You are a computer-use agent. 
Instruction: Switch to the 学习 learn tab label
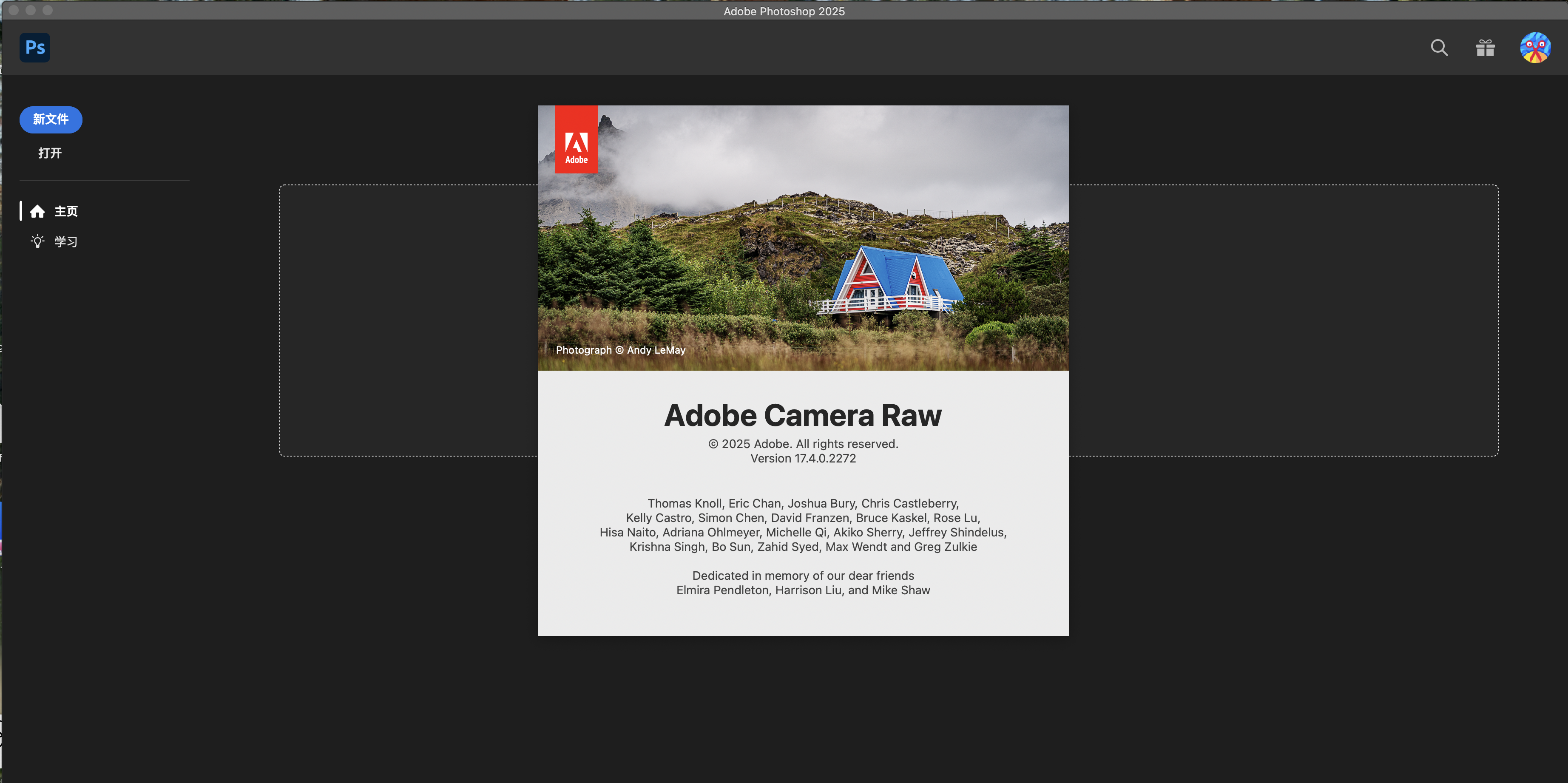click(66, 241)
